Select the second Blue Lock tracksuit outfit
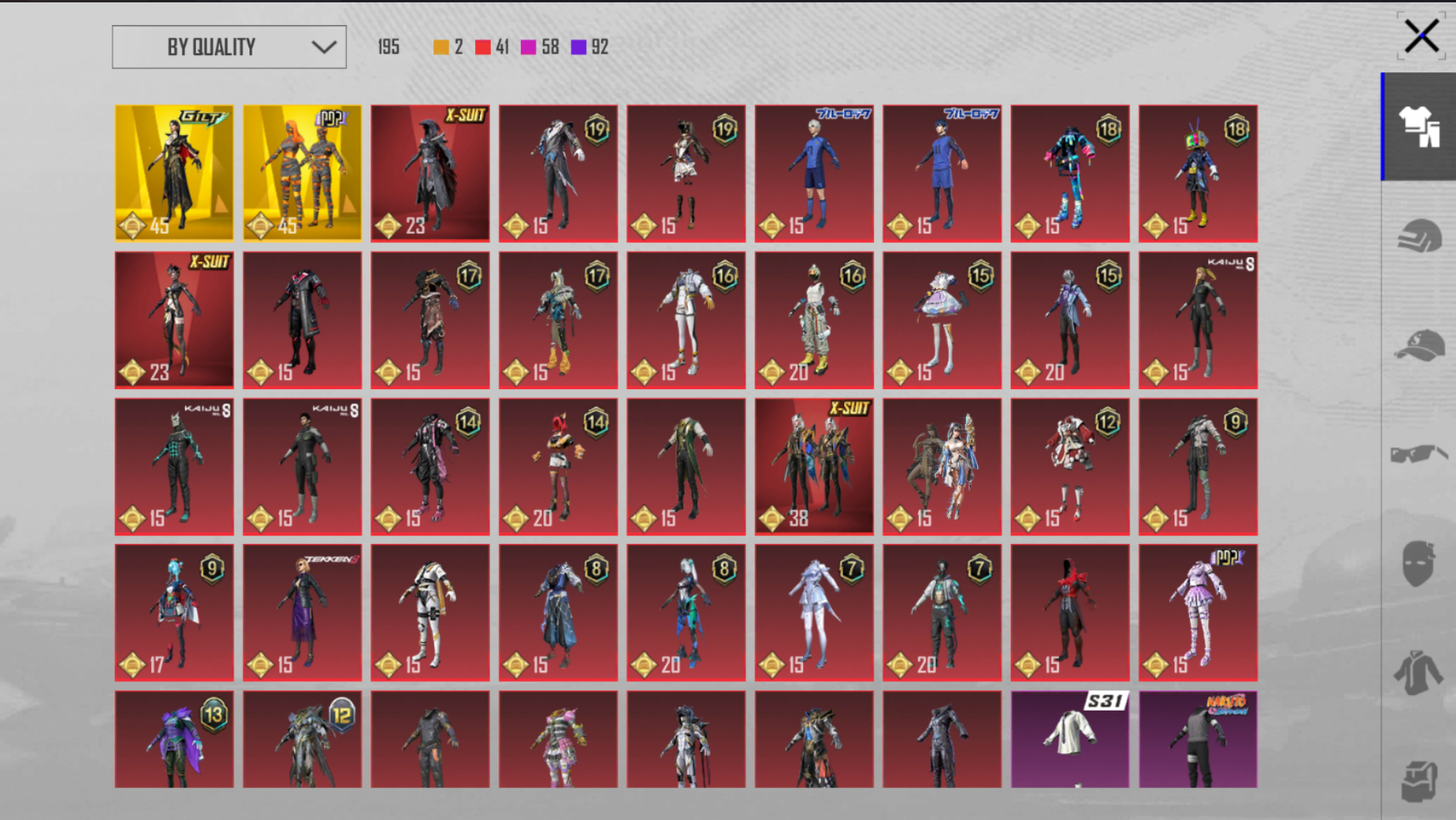The width and height of the screenshot is (1456, 820). pos(942,173)
